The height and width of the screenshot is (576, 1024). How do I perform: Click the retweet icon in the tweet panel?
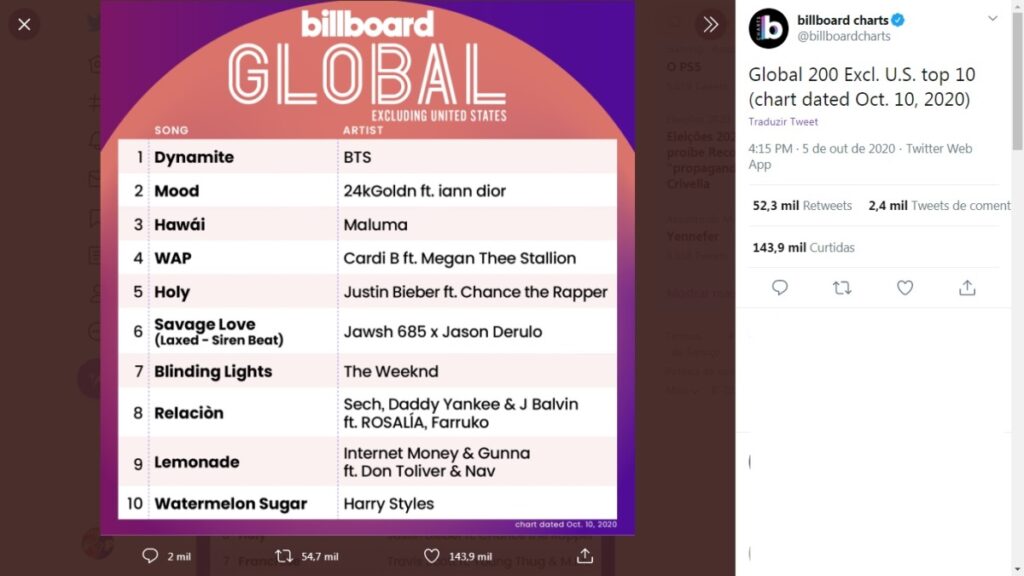pyautogui.click(x=842, y=287)
